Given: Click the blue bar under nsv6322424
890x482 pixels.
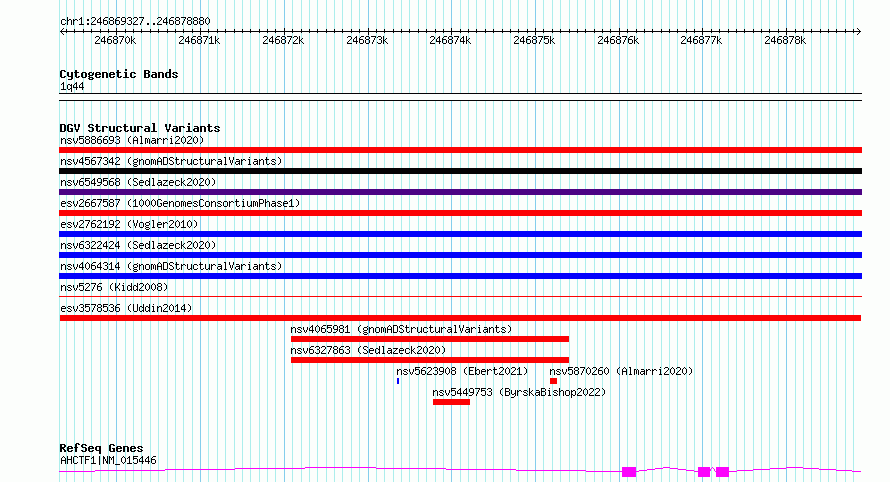Looking at the screenshot, I should click(460, 255).
